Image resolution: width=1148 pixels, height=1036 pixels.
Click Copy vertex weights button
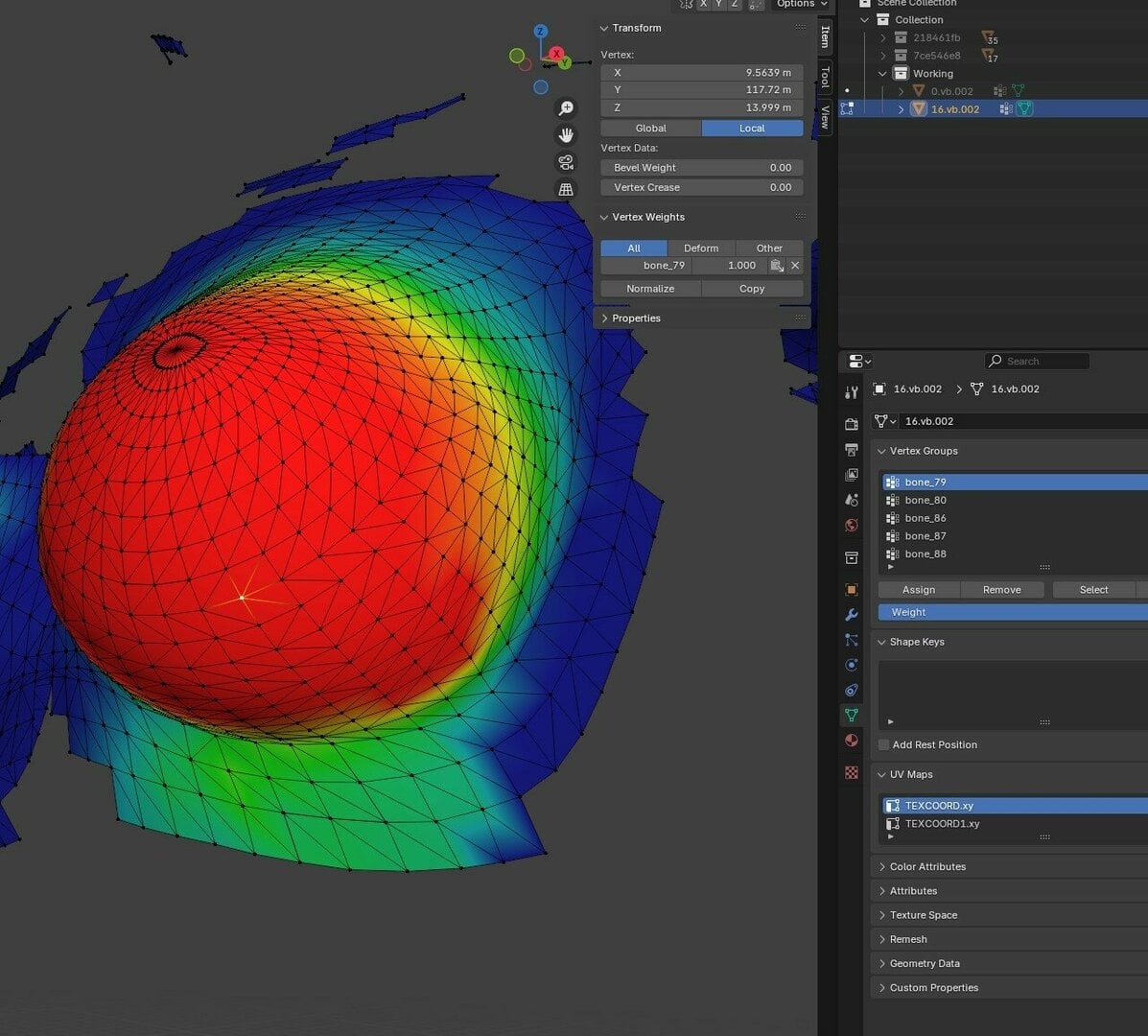pyautogui.click(x=752, y=289)
